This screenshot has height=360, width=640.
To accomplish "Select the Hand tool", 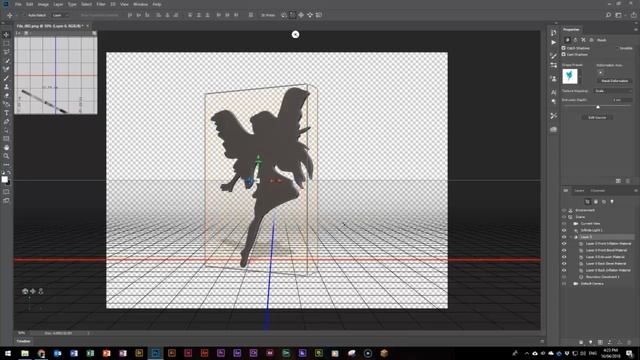I will click(6, 147).
